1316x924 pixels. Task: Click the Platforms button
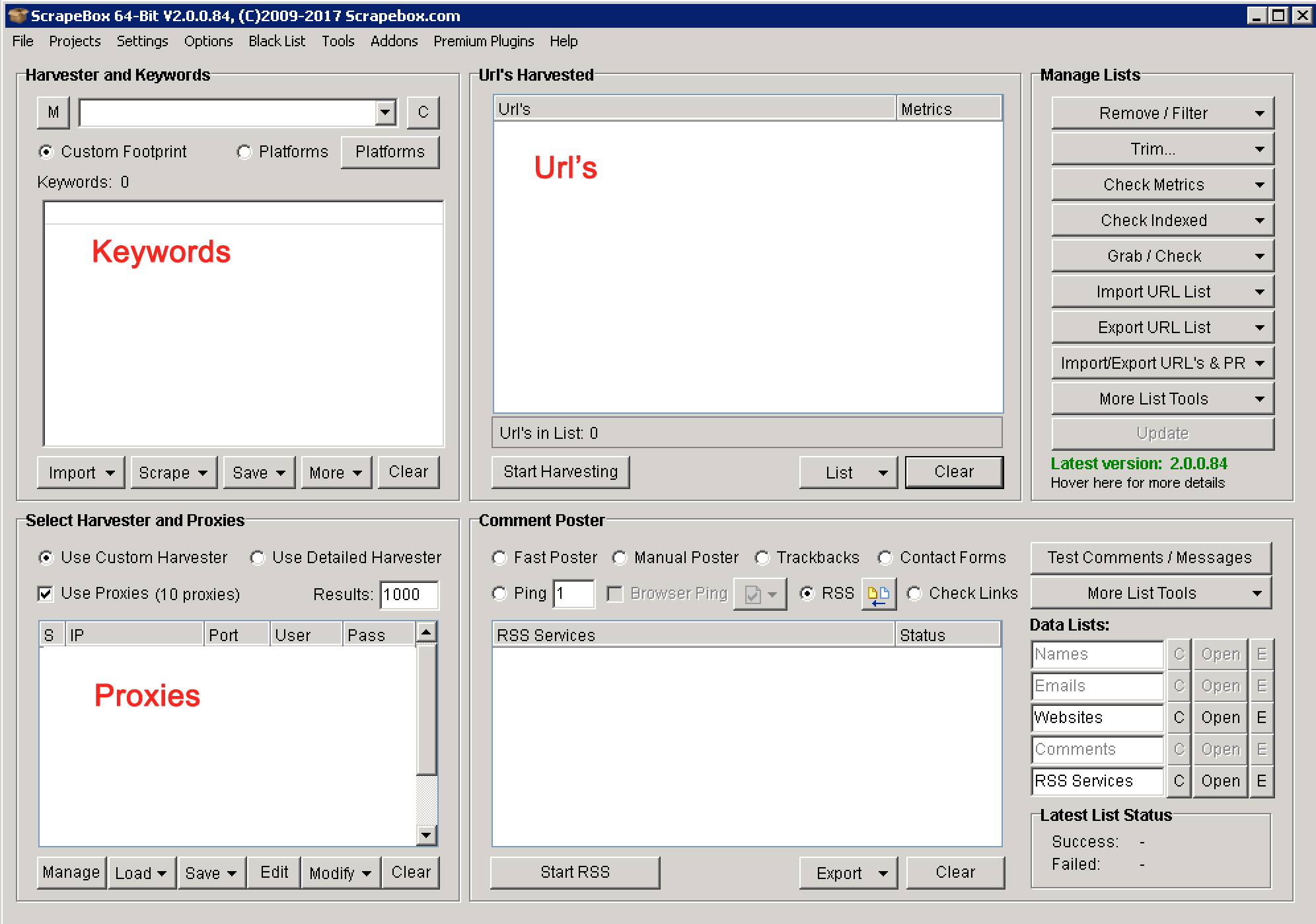(x=390, y=152)
